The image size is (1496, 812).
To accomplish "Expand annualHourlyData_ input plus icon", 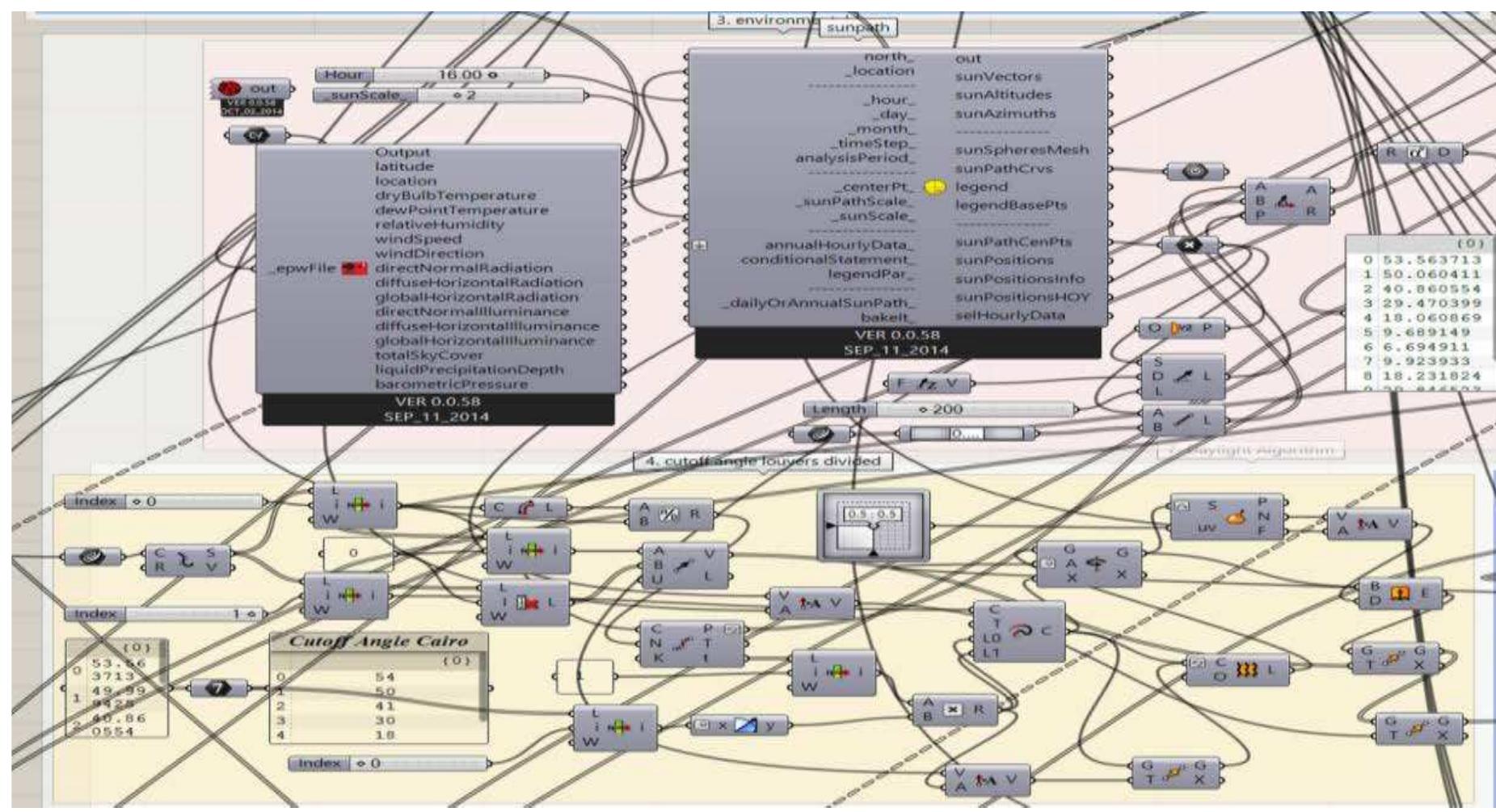I will 700,245.
